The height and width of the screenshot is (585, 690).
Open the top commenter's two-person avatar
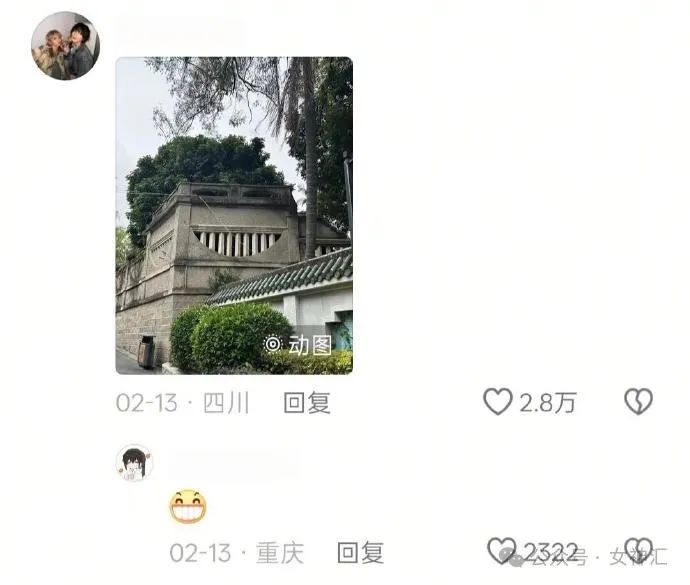point(65,46)
